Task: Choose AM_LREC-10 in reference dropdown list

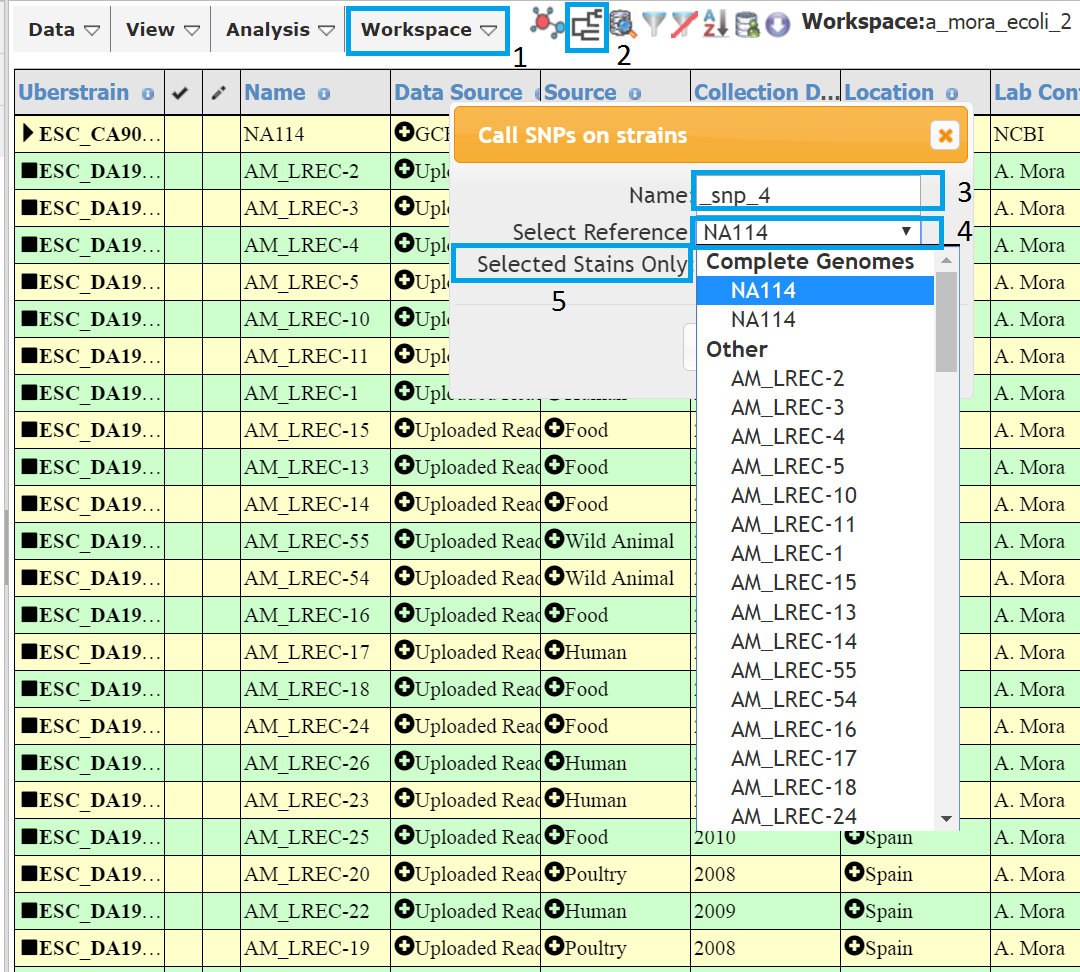Action: pos(815,495)
